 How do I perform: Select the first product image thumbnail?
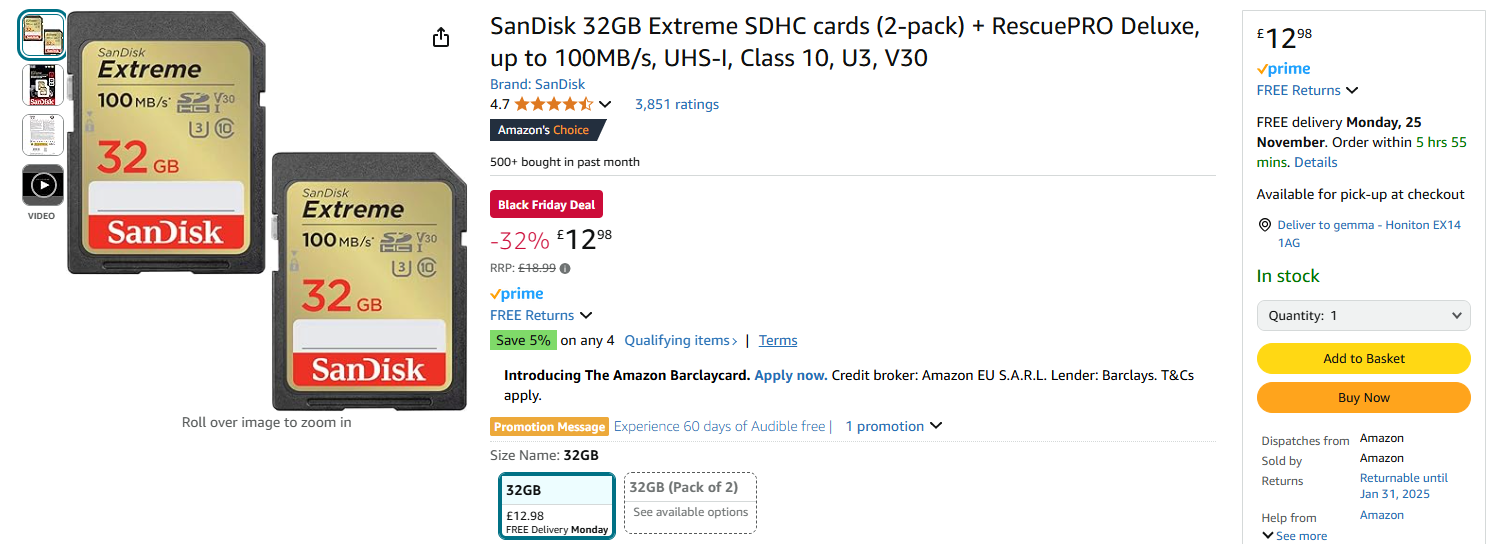tap(43, 35)
